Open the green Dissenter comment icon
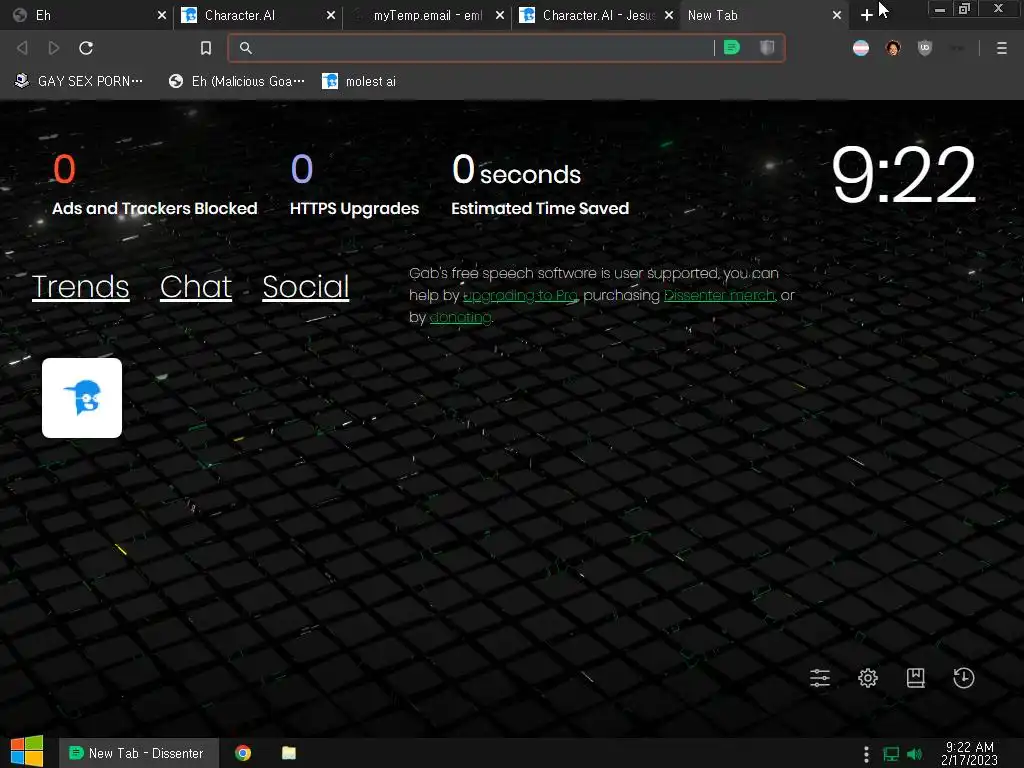The height and width of the screenshot is (768, 1024). point(732,48)
